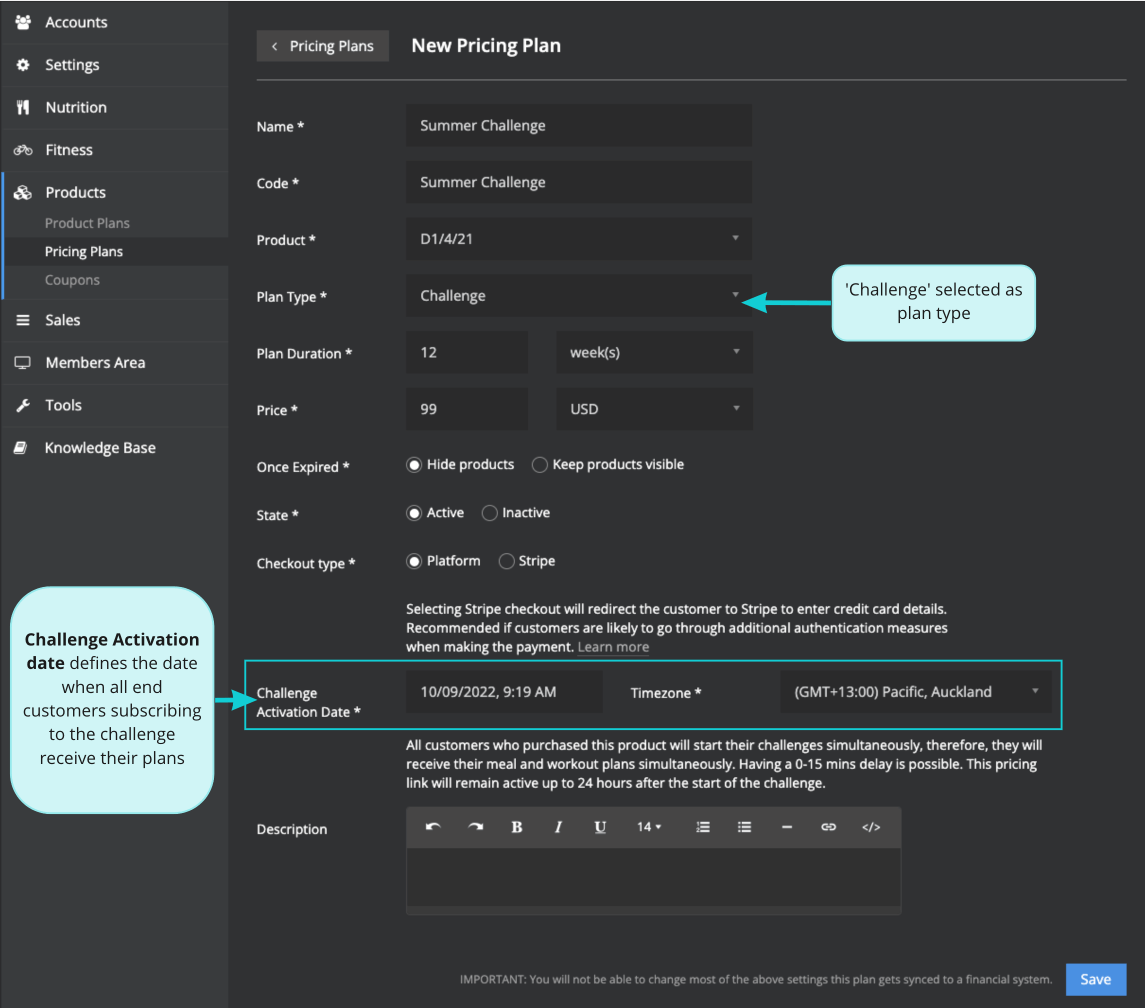Image resolution: width=1145 pixels, height=1008 pixels.
Task: Open Coupons in the Products submenu
Action: point(72,280)
